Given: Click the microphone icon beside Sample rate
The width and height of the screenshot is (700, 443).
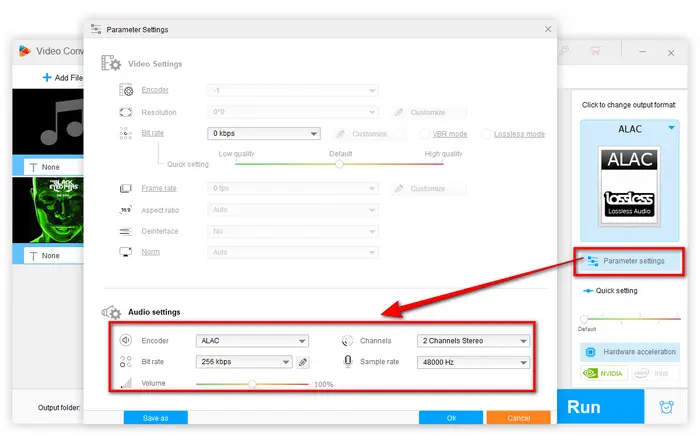Looking at the screenshot, I should 348,361.
